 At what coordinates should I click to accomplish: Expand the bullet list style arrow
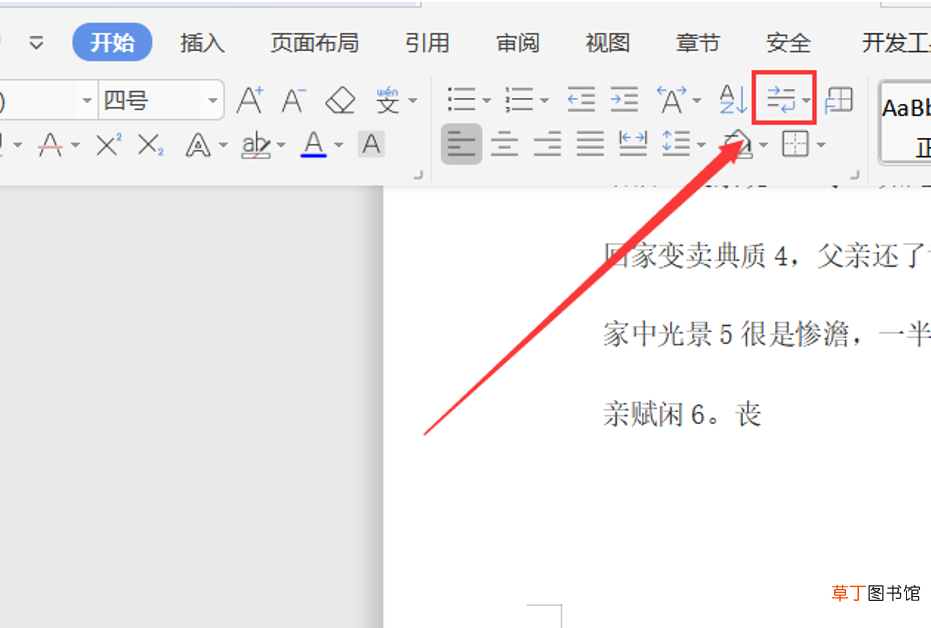(x=487, y=100)
